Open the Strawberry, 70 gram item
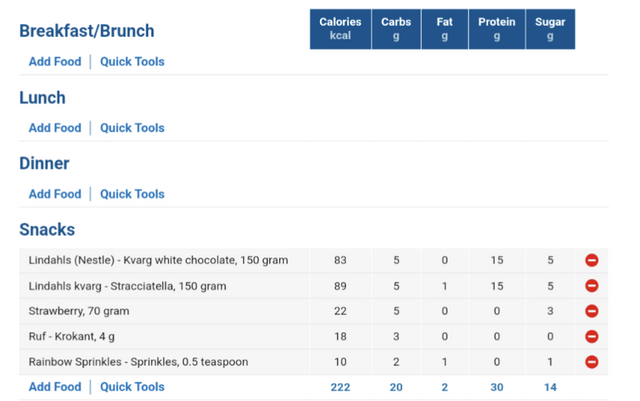640x401 pixels. point(79,311)
